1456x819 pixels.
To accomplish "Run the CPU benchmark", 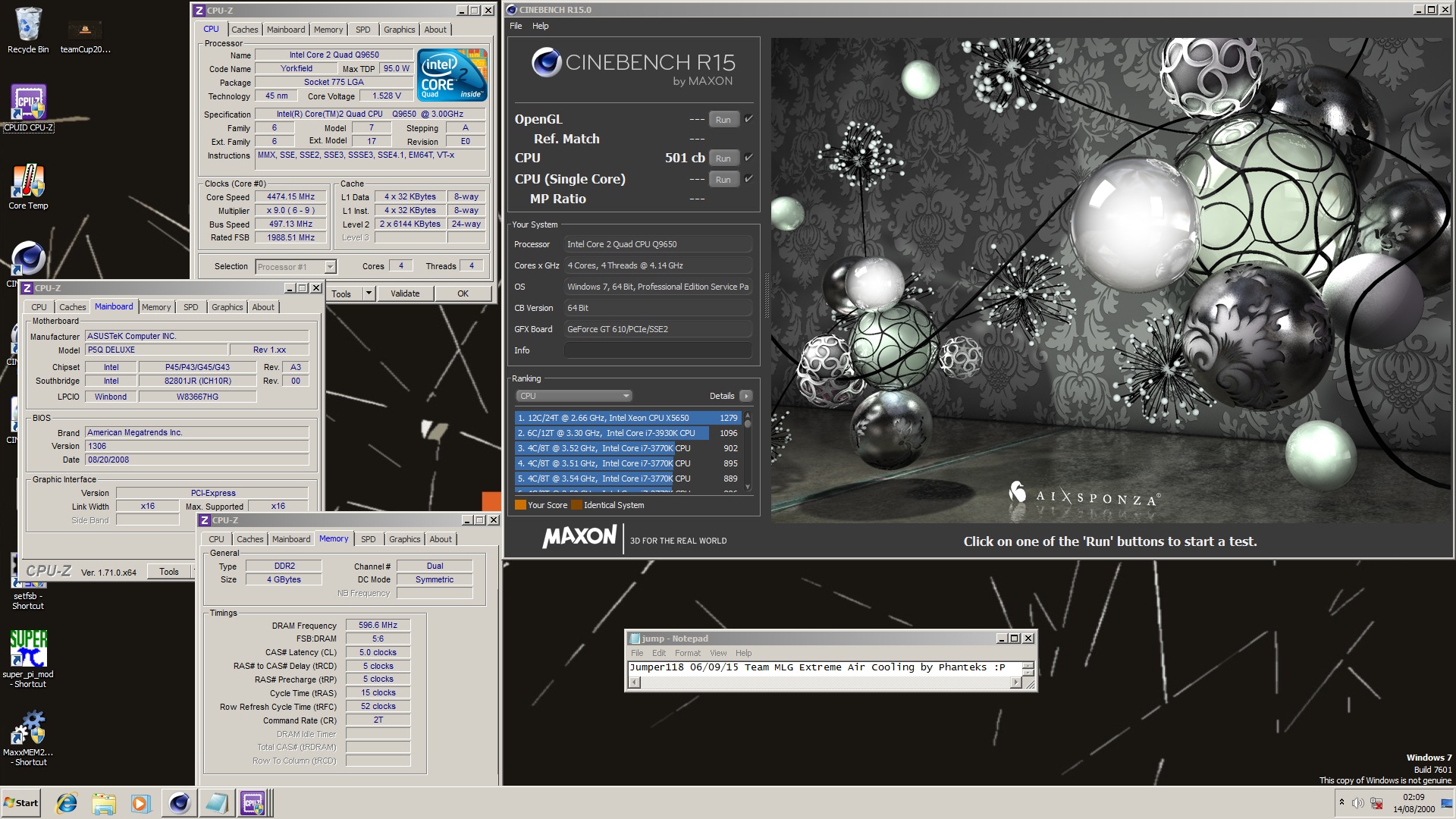I will point(723,158).
